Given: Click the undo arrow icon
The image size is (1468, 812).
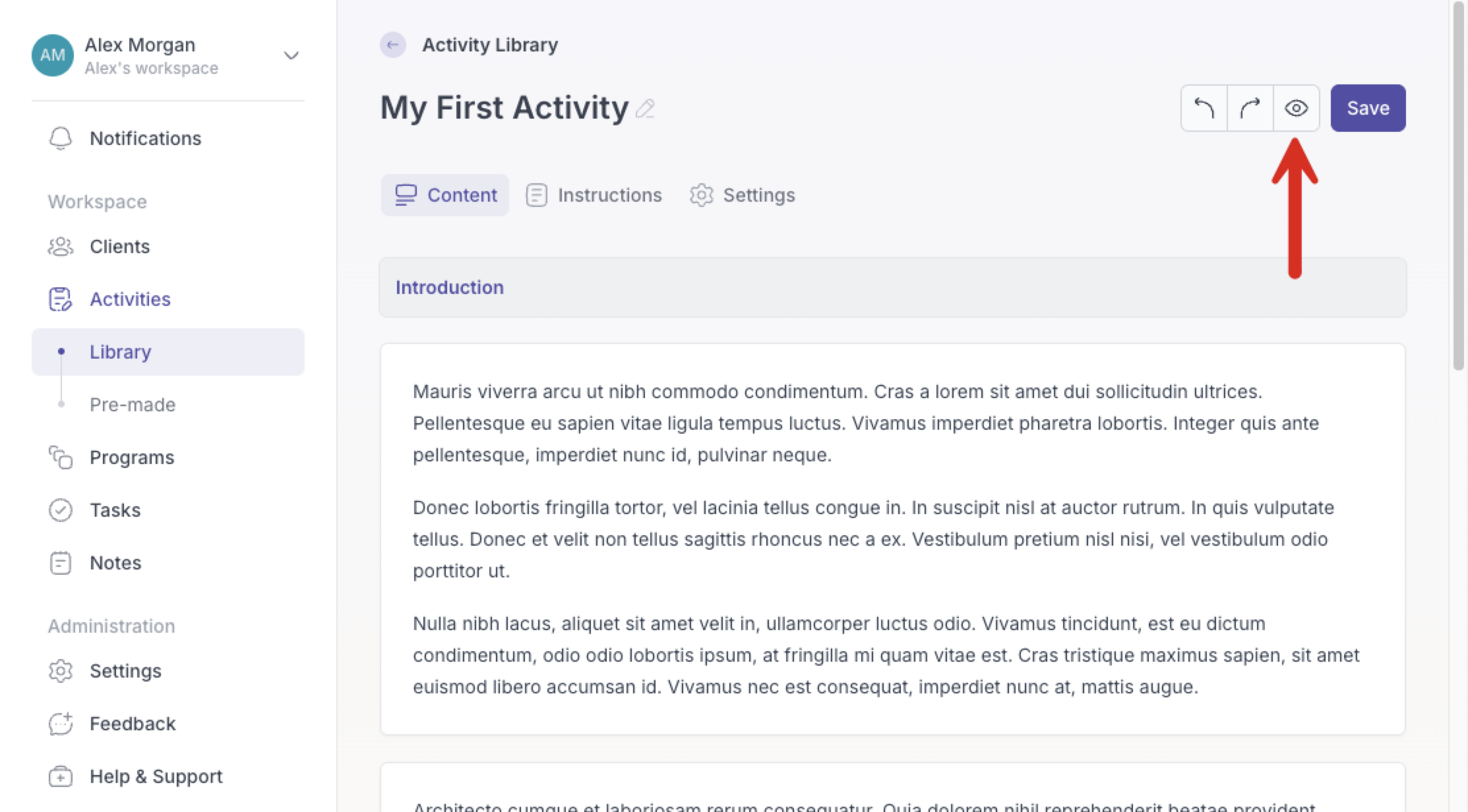Looking at the screenshot, I should click(1204, 108).
